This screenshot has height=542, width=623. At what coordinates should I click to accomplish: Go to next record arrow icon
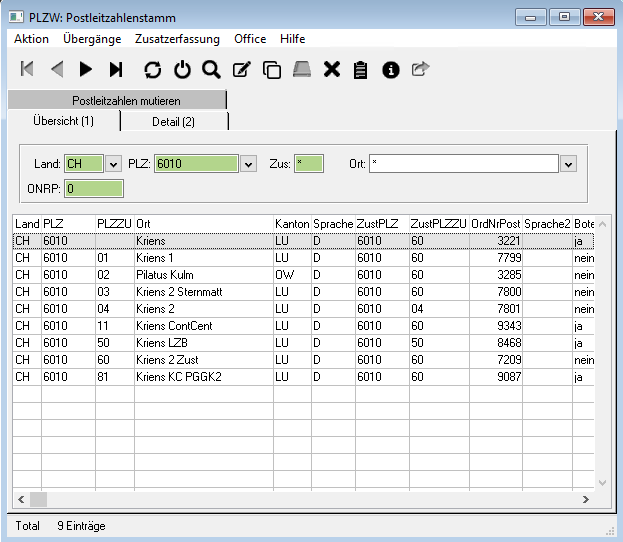tap(86, 69)
